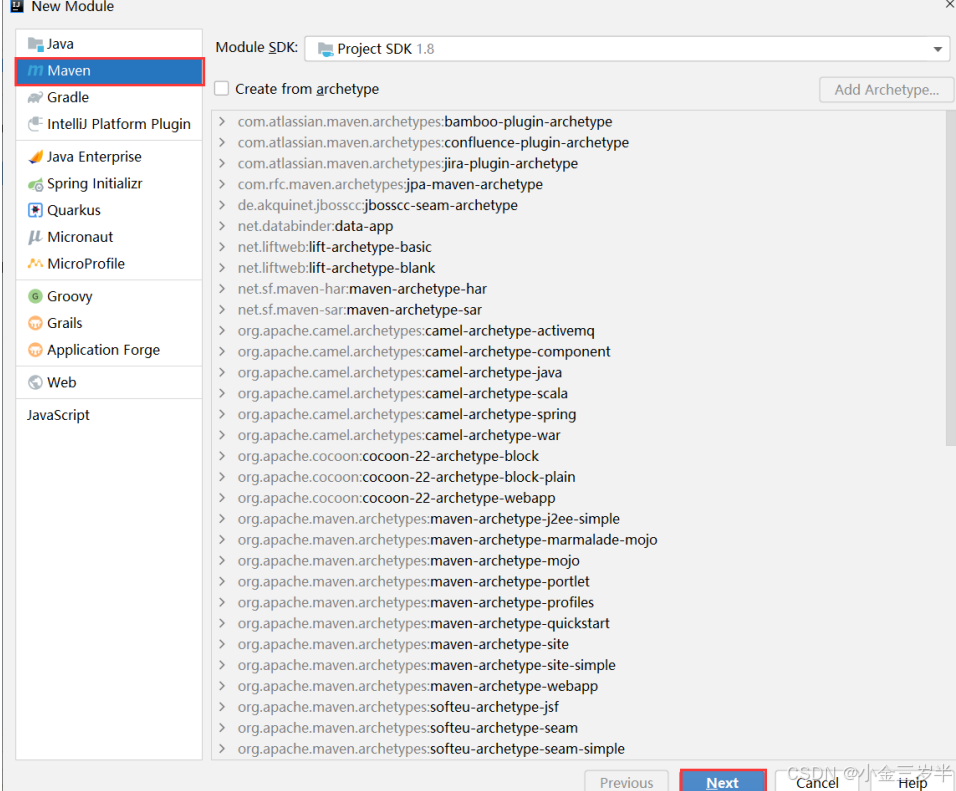Image resolution: width=956 pixels, height=791 pixels.
Task: Open the Module SDK dropdown
Action: tap(937, 49)
